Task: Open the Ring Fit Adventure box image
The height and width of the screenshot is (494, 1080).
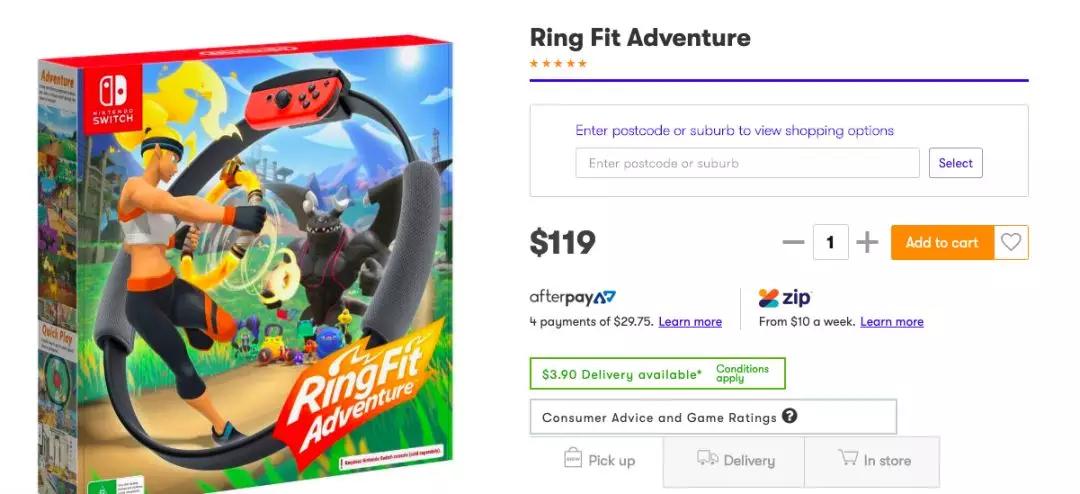Action: click(245, 260)
